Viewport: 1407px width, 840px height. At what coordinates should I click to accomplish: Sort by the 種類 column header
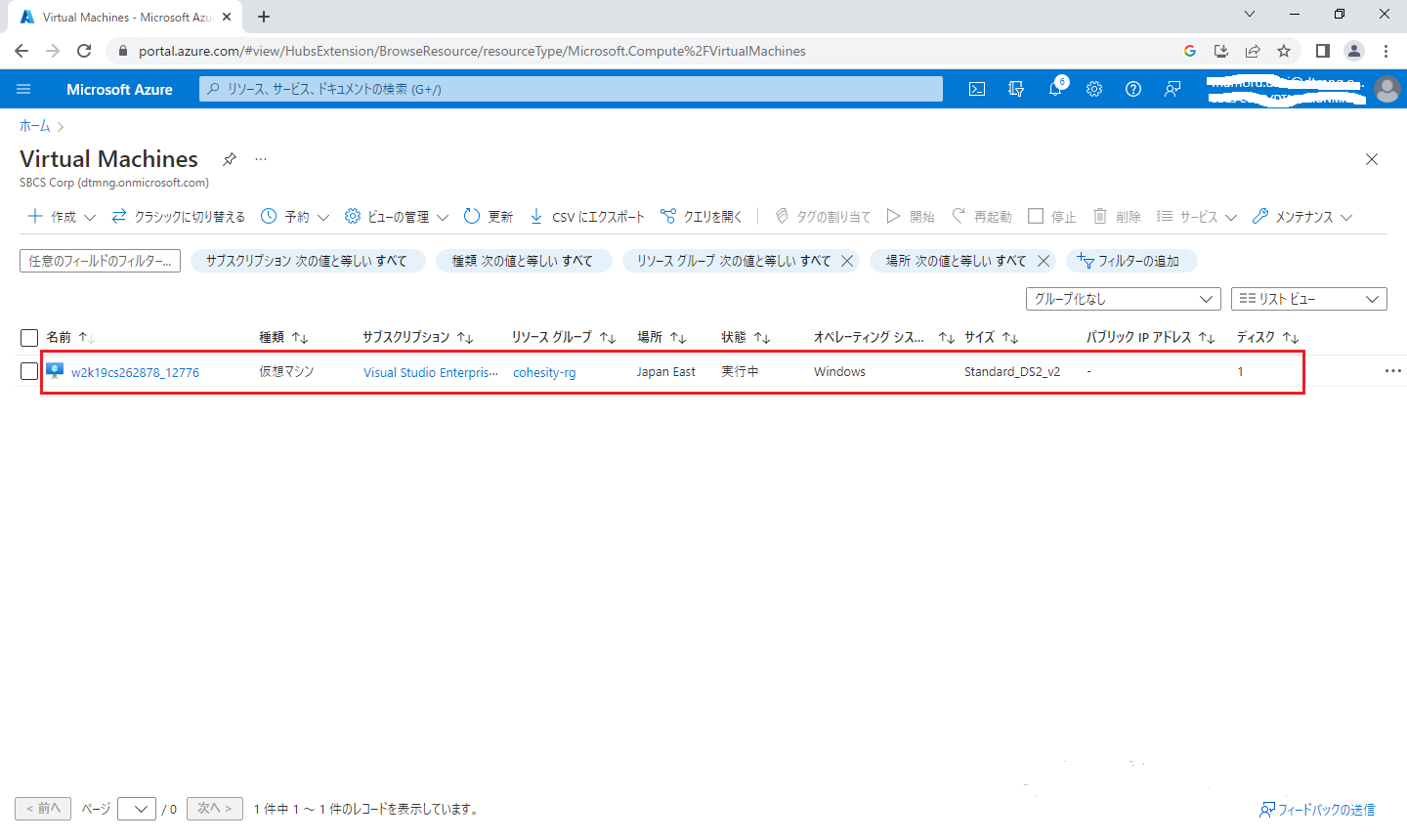click(x=283, y=337)
